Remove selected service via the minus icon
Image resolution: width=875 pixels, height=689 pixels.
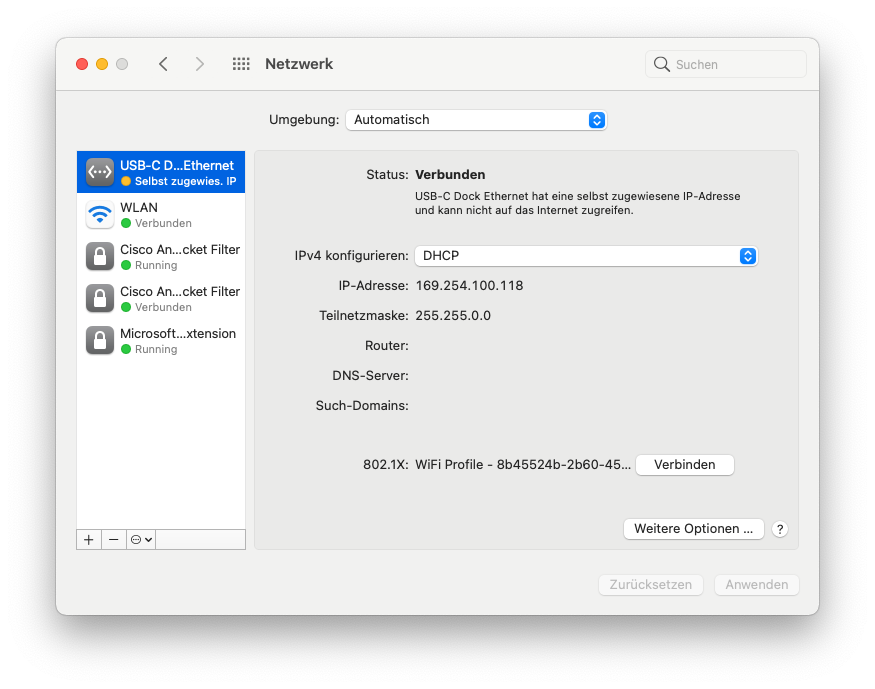point(113,539)
